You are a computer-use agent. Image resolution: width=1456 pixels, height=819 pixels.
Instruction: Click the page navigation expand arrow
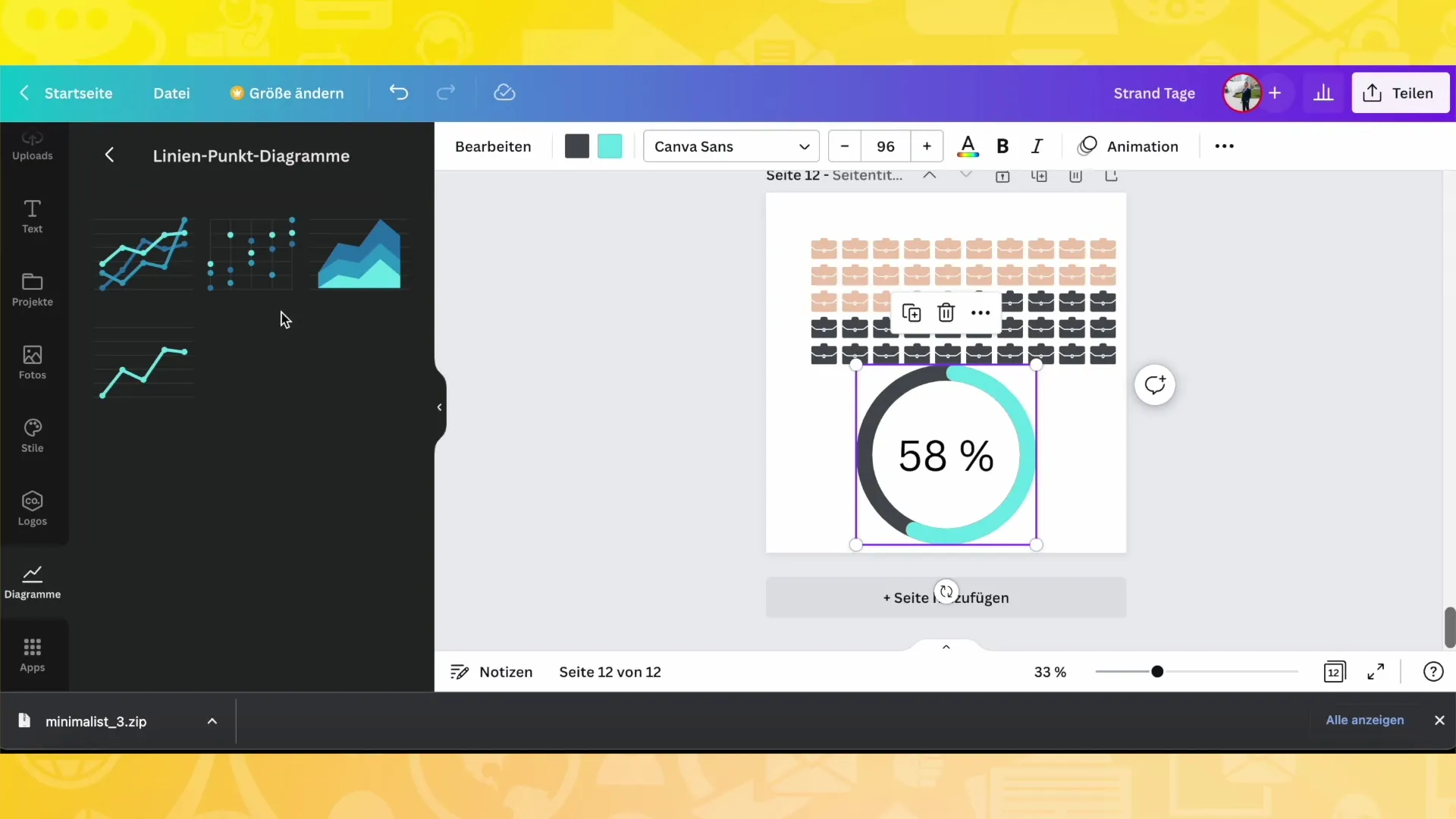pyautogui.click(x=945, y=645)
